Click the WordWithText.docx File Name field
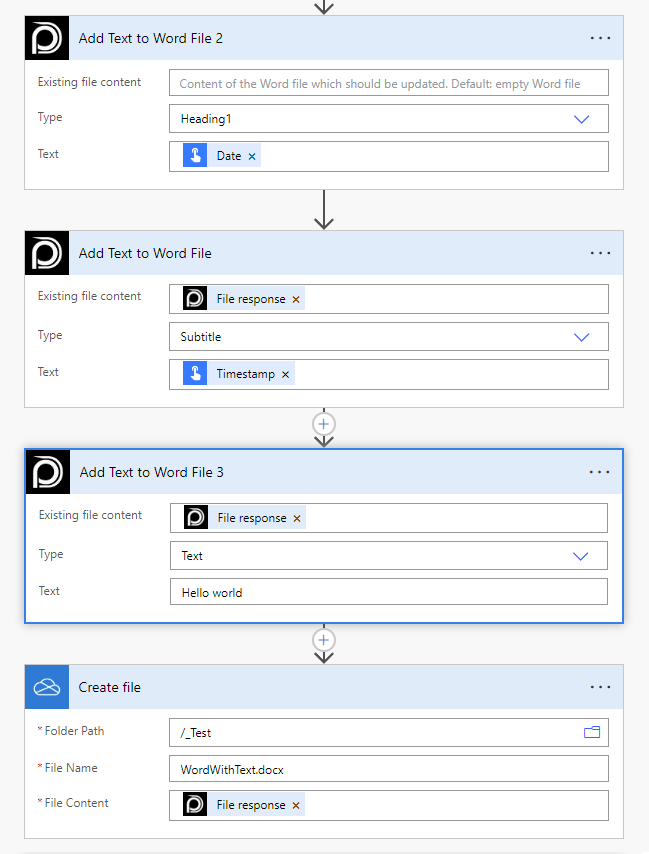The width and height of the screenshot is (649, 854). 388,768
